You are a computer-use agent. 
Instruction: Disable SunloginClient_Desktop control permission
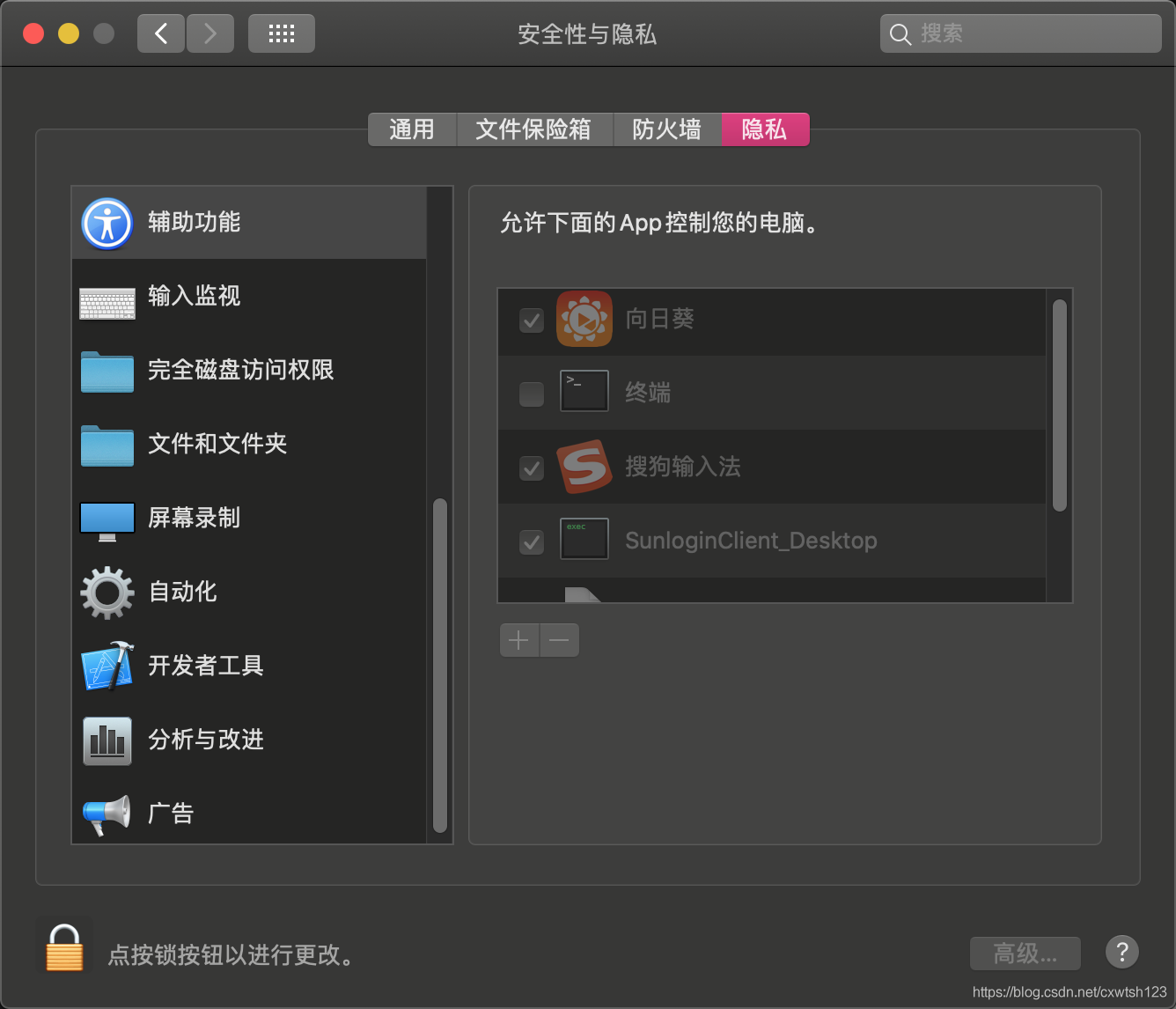[x=531, y=542]
